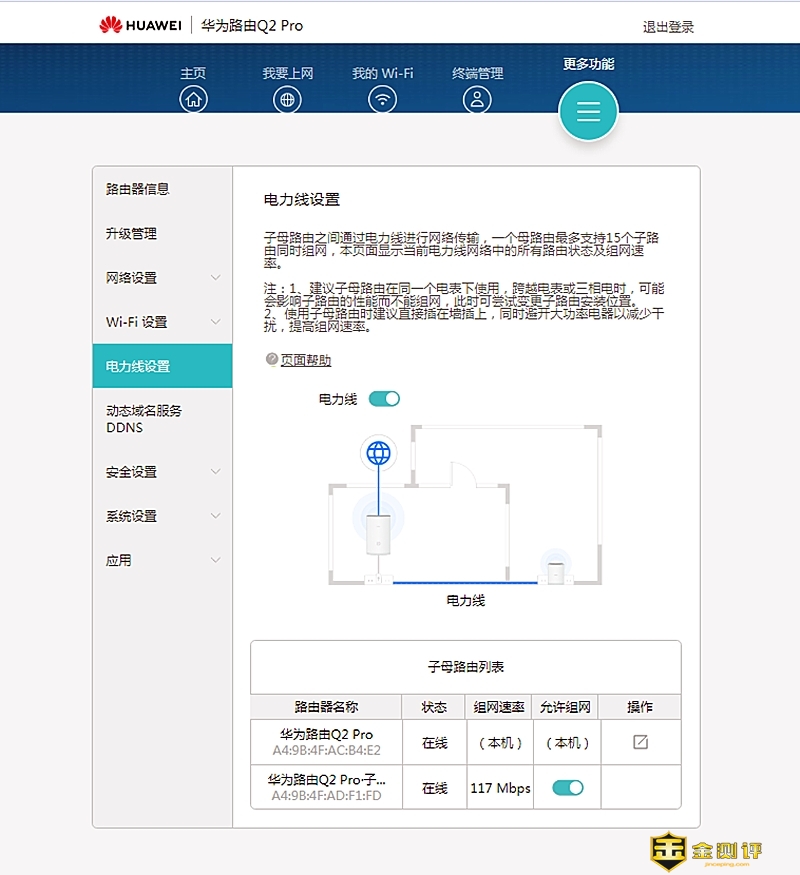Open the internet (我要上网) globe icon
This screenshot has height=875, width=800.
(x=287, y=99)
